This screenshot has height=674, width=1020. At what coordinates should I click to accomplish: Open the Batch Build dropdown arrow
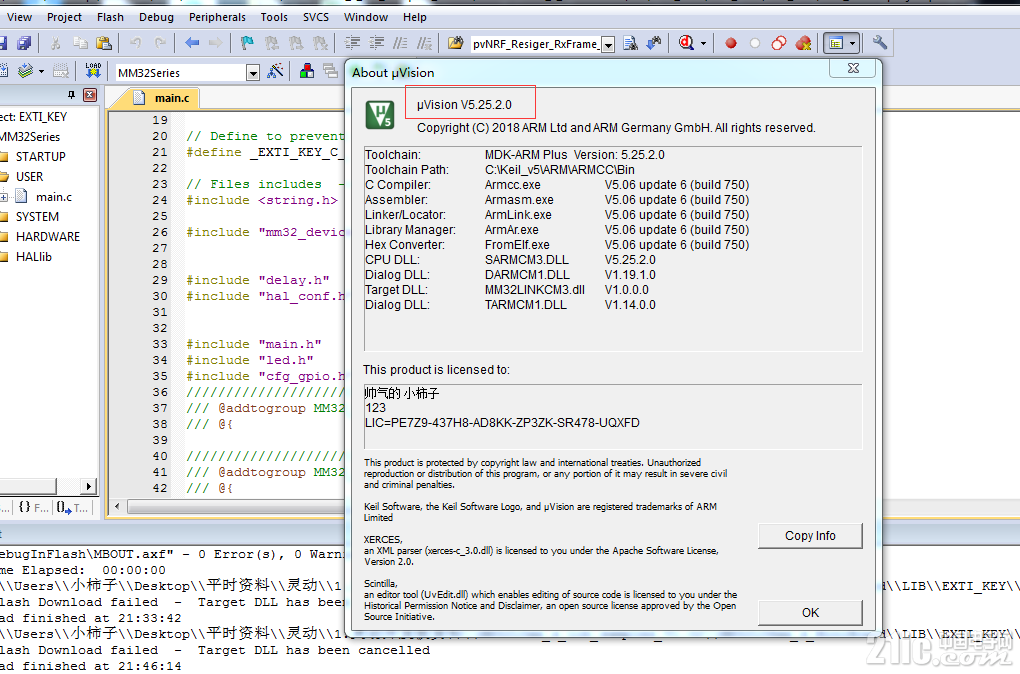pos(42,71)
